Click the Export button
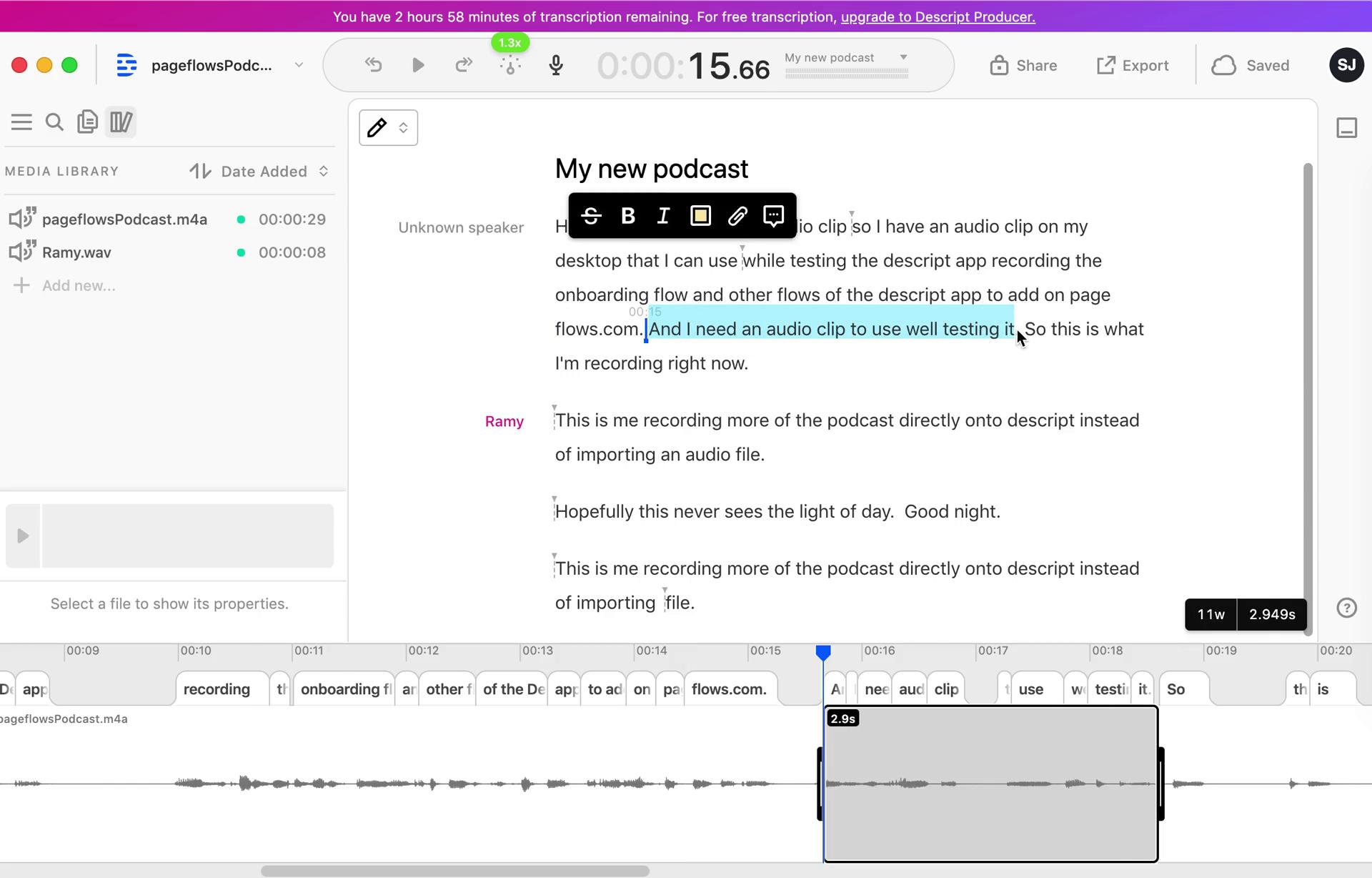Screen dimensions: 1372x878 click(x=1133, y=65)
